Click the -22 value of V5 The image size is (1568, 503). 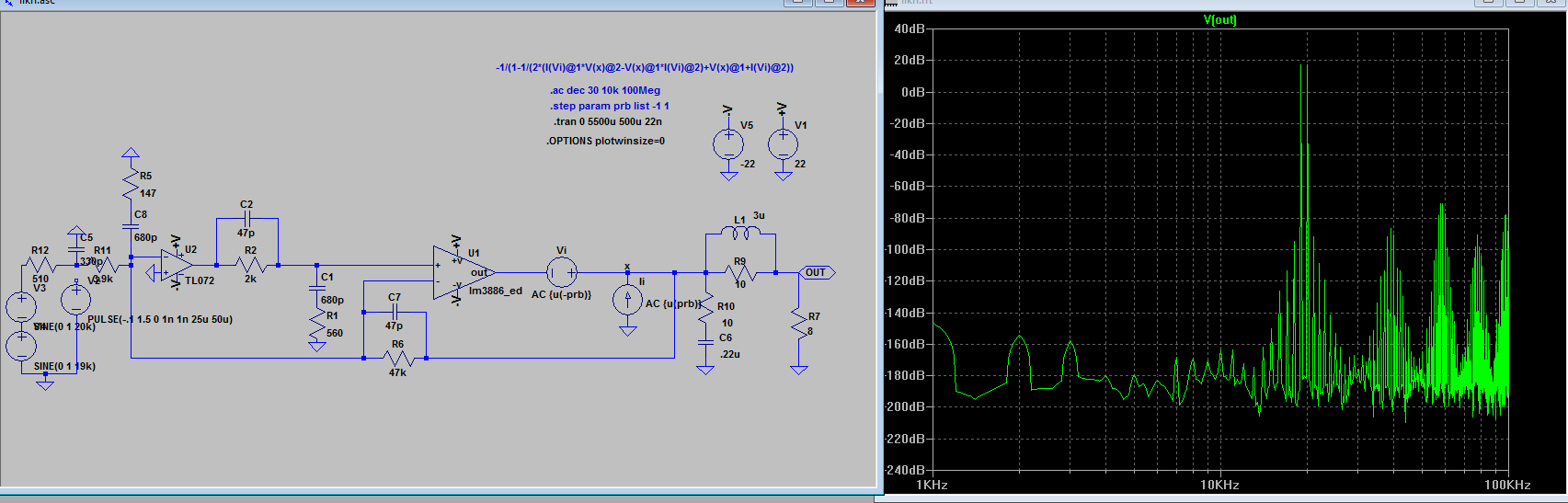coord(748,164)
